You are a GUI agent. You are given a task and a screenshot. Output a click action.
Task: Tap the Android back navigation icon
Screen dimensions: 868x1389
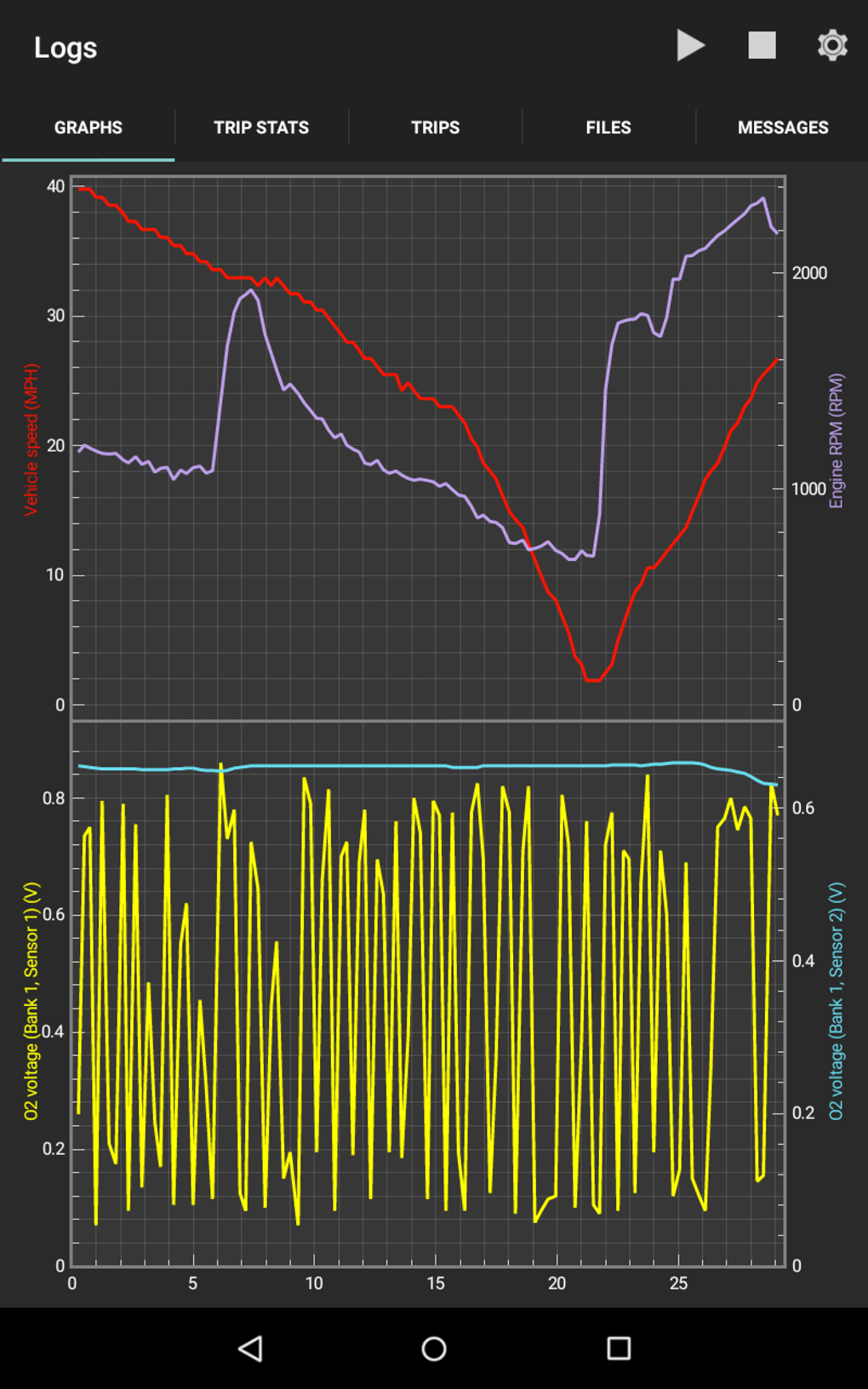point(250,1348)
